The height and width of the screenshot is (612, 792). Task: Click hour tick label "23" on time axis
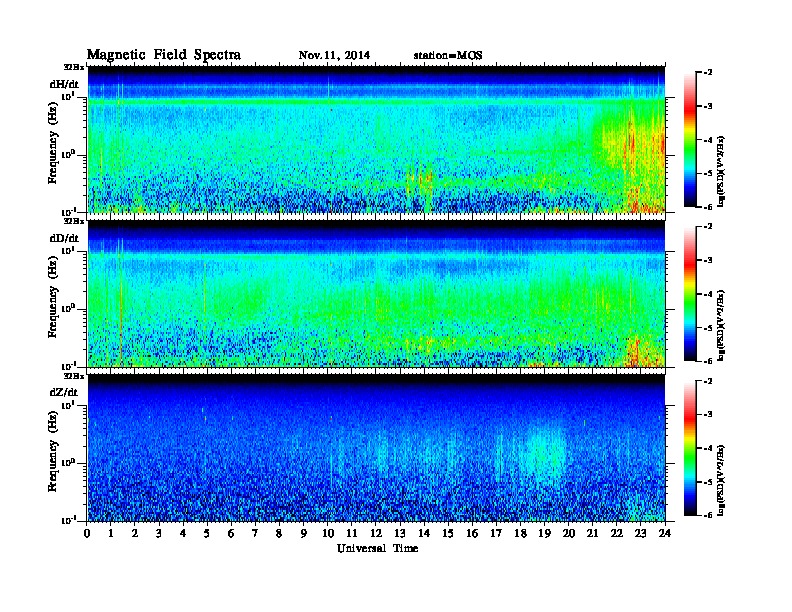[x=641, y=534]
